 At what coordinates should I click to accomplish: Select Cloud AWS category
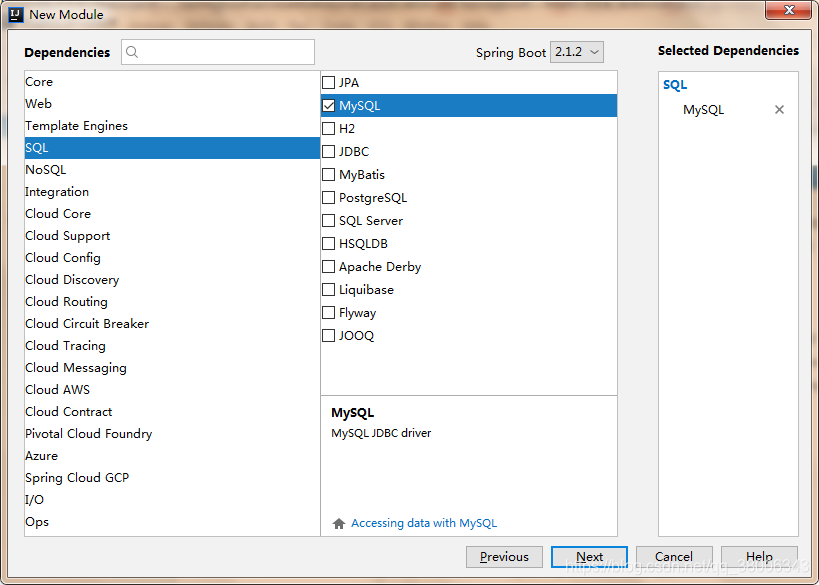pyautogui.click(x=172, y=390)
